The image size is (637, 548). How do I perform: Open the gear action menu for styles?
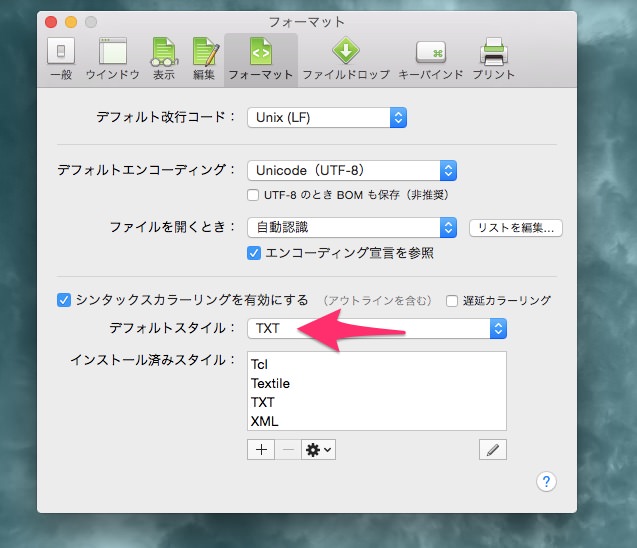click(318, 450)
